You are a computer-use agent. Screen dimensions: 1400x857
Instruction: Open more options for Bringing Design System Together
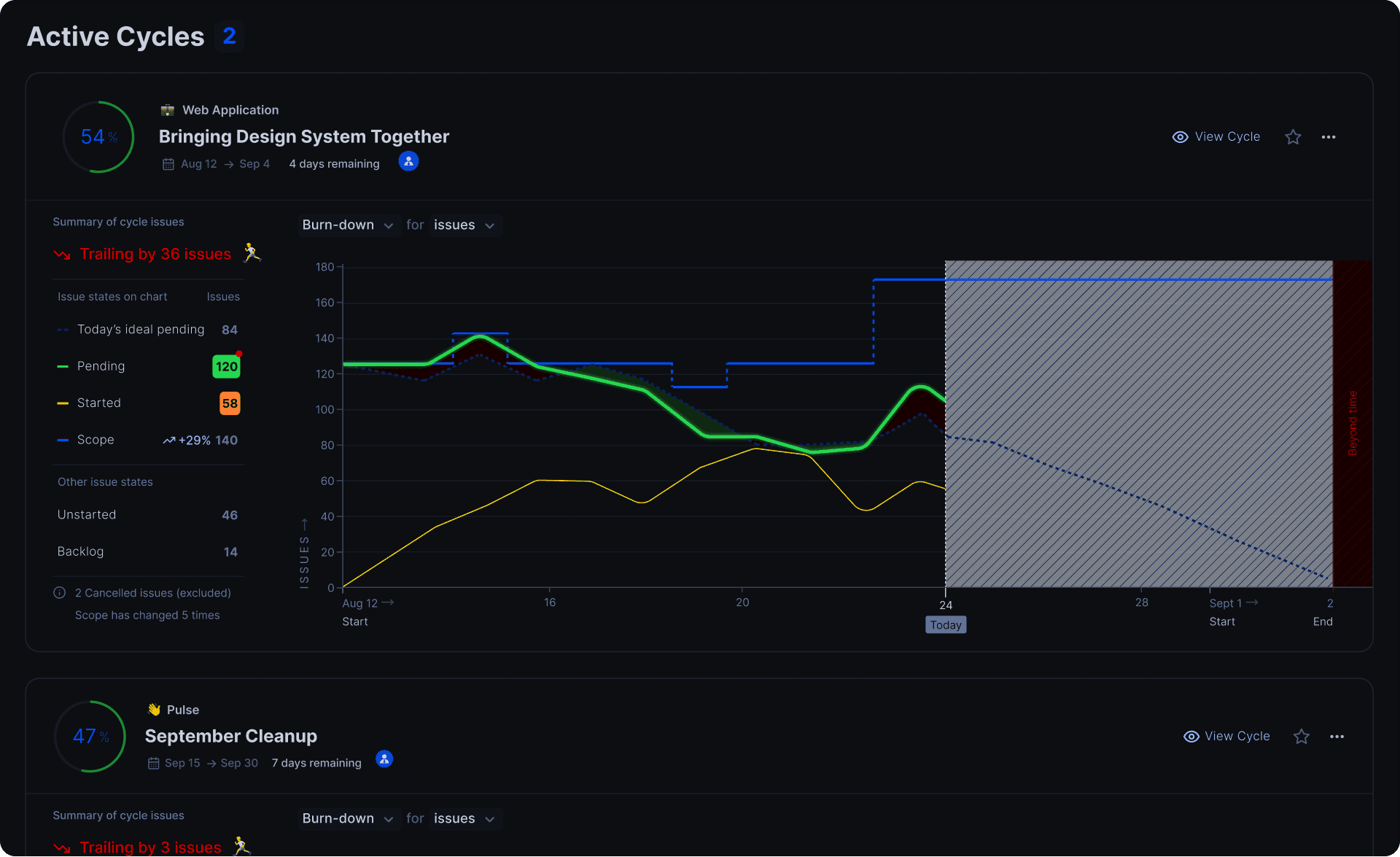1329,137
